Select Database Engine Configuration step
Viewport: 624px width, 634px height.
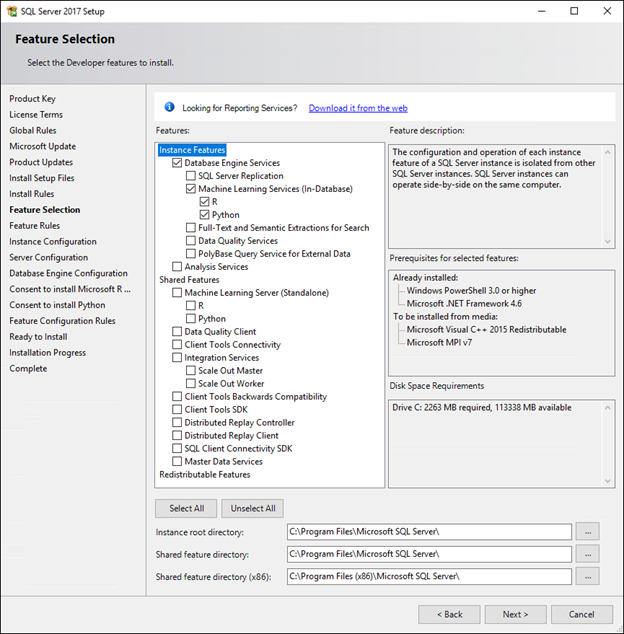click(68, 273)
